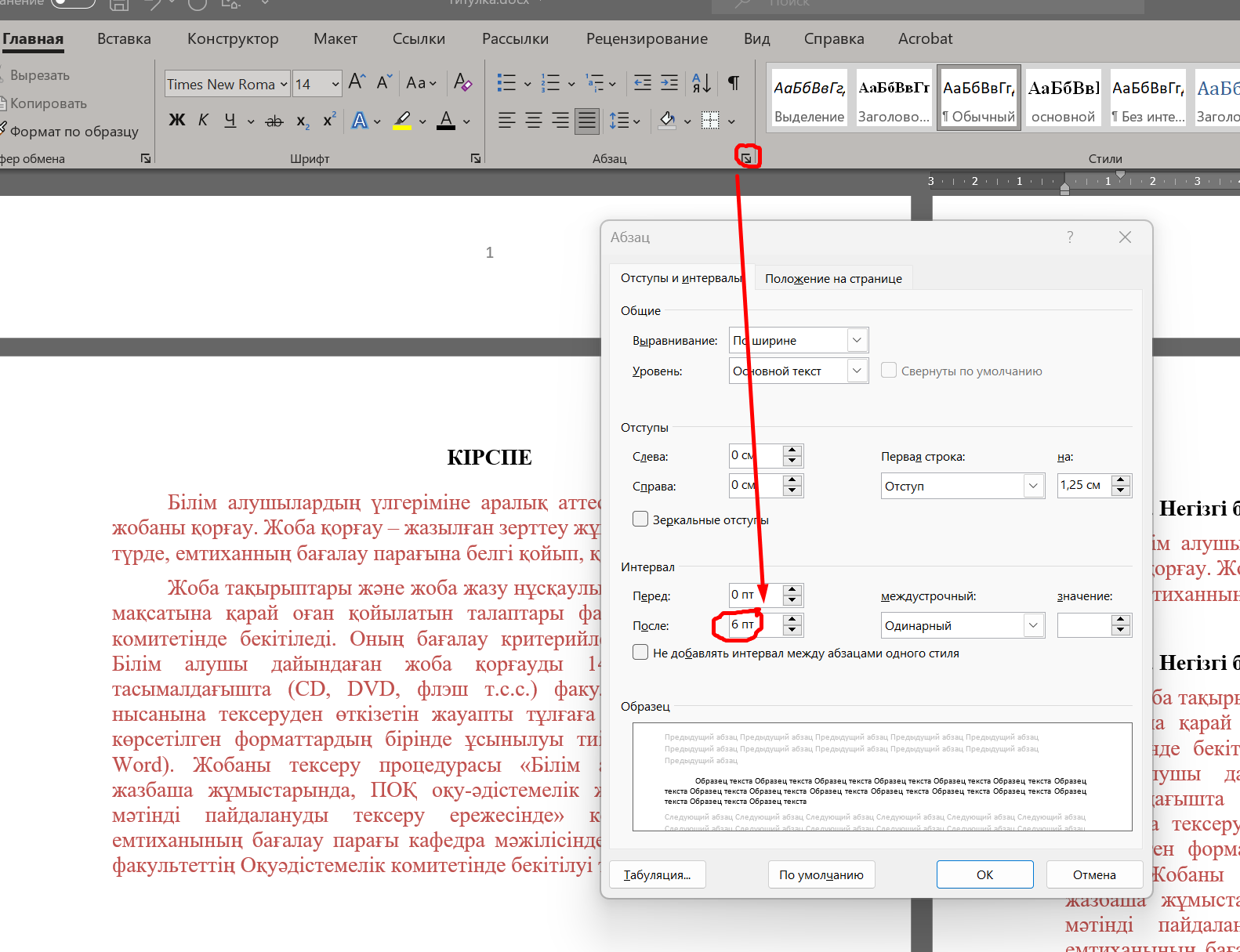The height and width of the screenshot is (952, 1240).
Task: Click the clear formatting icon
Action: click(x=462, y=83)
